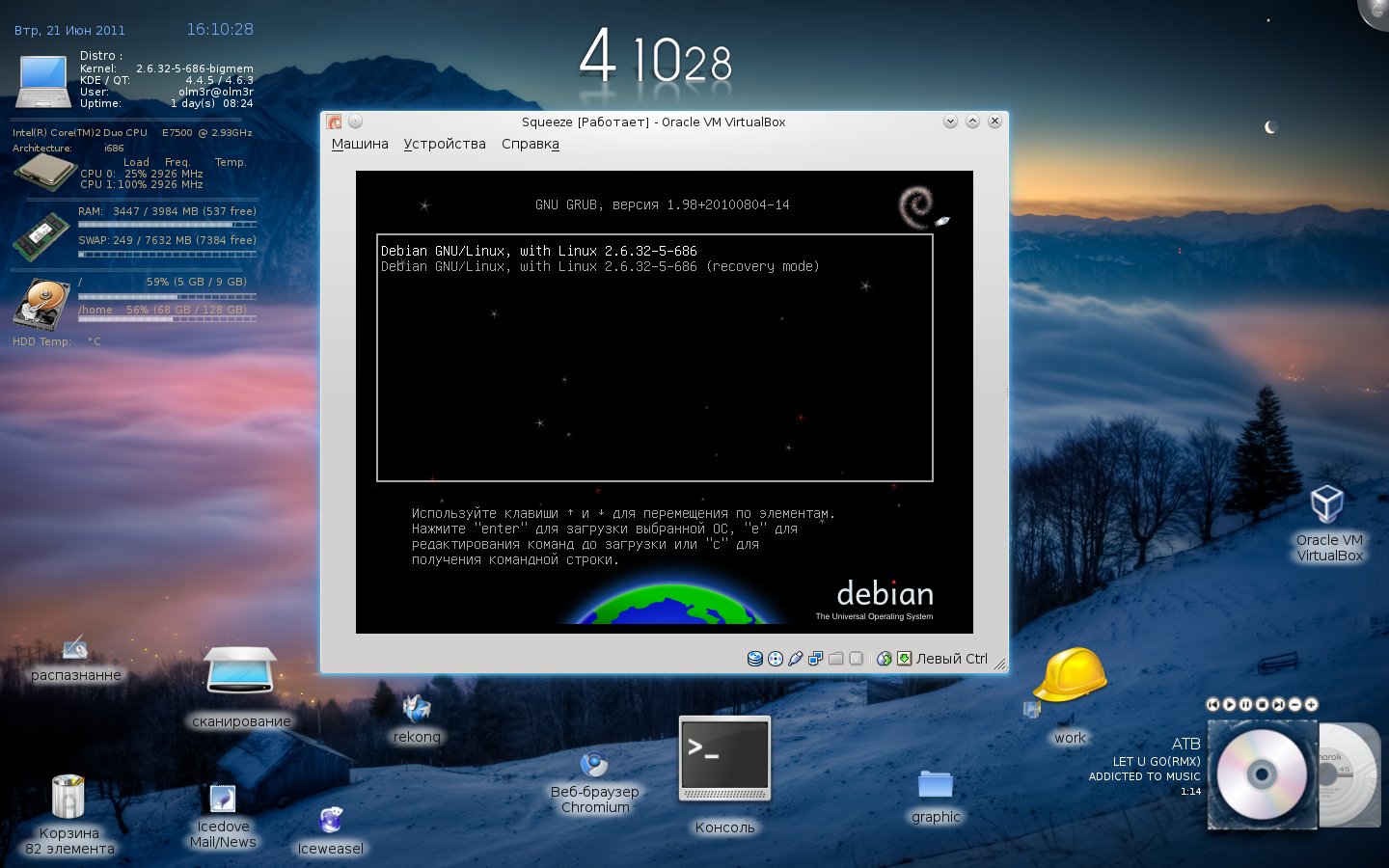Click the shared folders indicator in VirtualBox
Viewport: 1389px width, 868px height.
(836, 659)
